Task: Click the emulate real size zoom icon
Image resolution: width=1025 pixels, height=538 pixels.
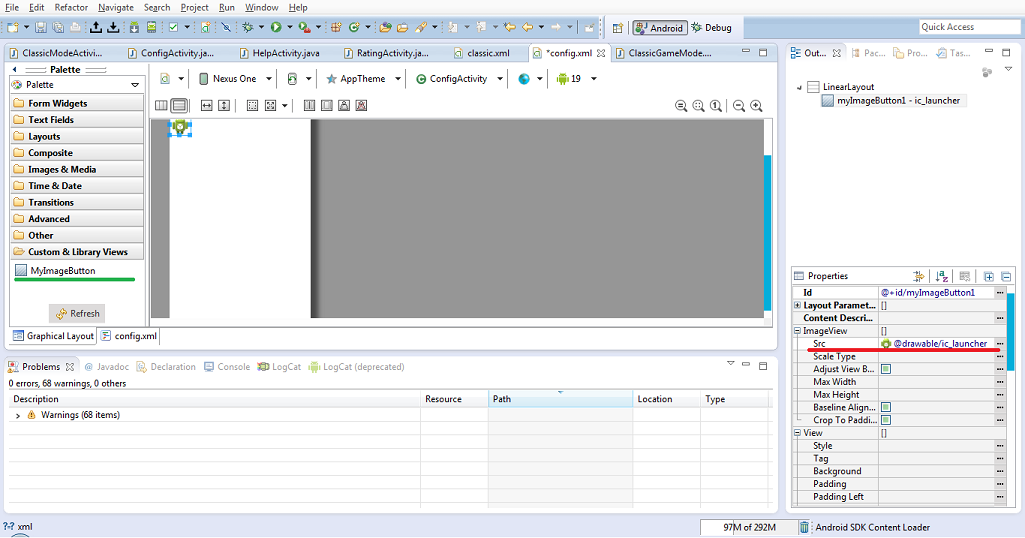Action: (x=681, y=106)
